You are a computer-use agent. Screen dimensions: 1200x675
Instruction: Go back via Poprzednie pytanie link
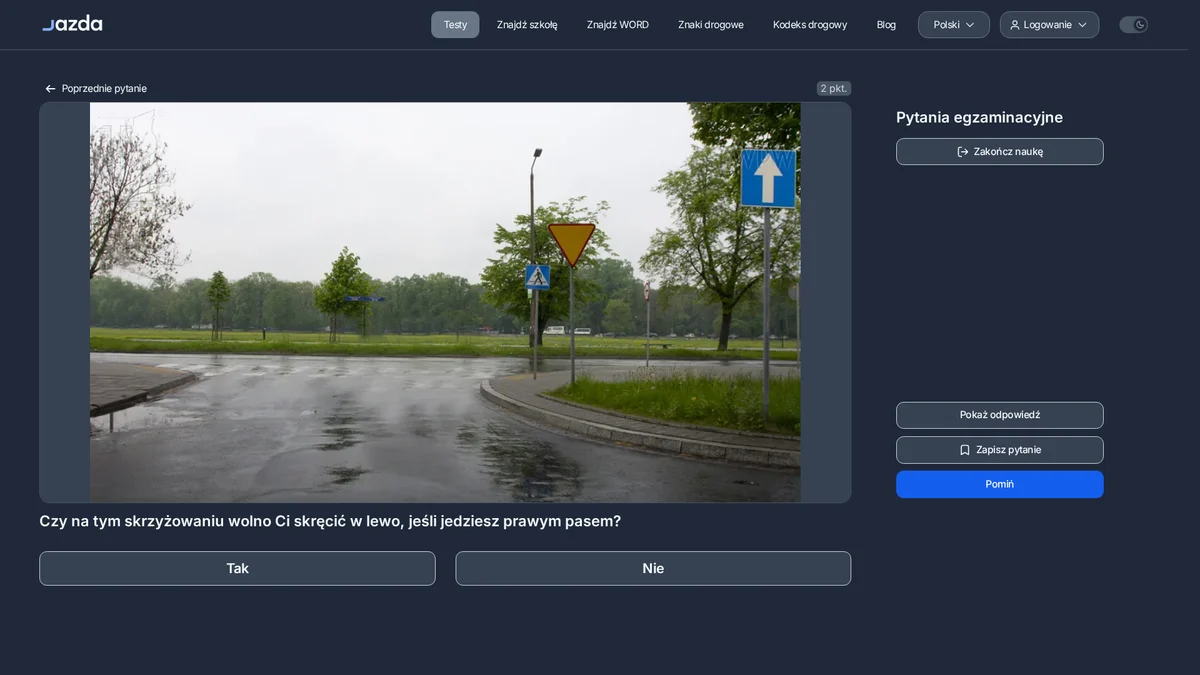point(96,89)
